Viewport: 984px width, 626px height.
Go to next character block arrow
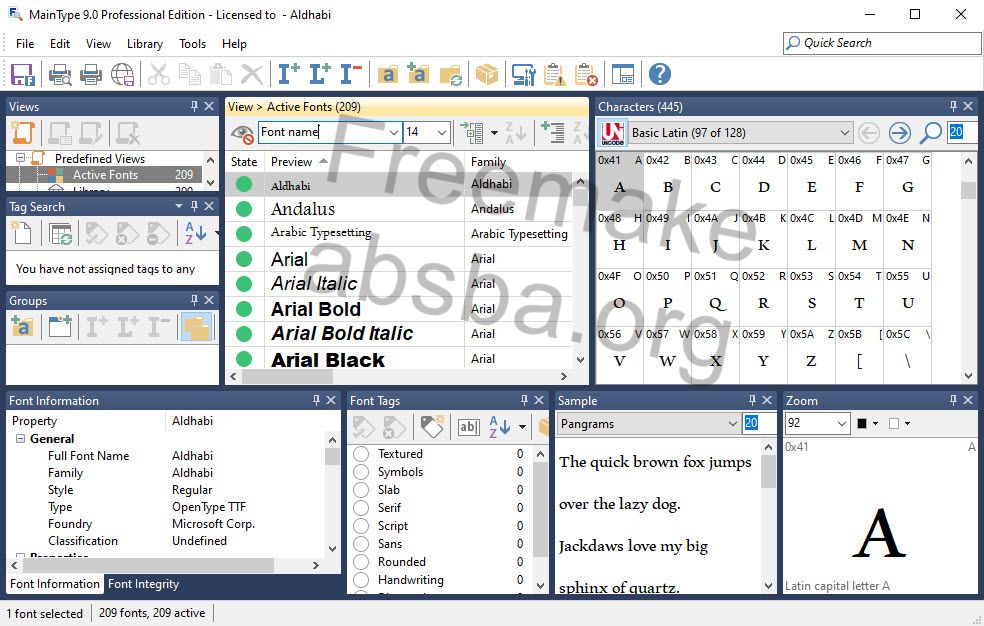pos(900,133)
